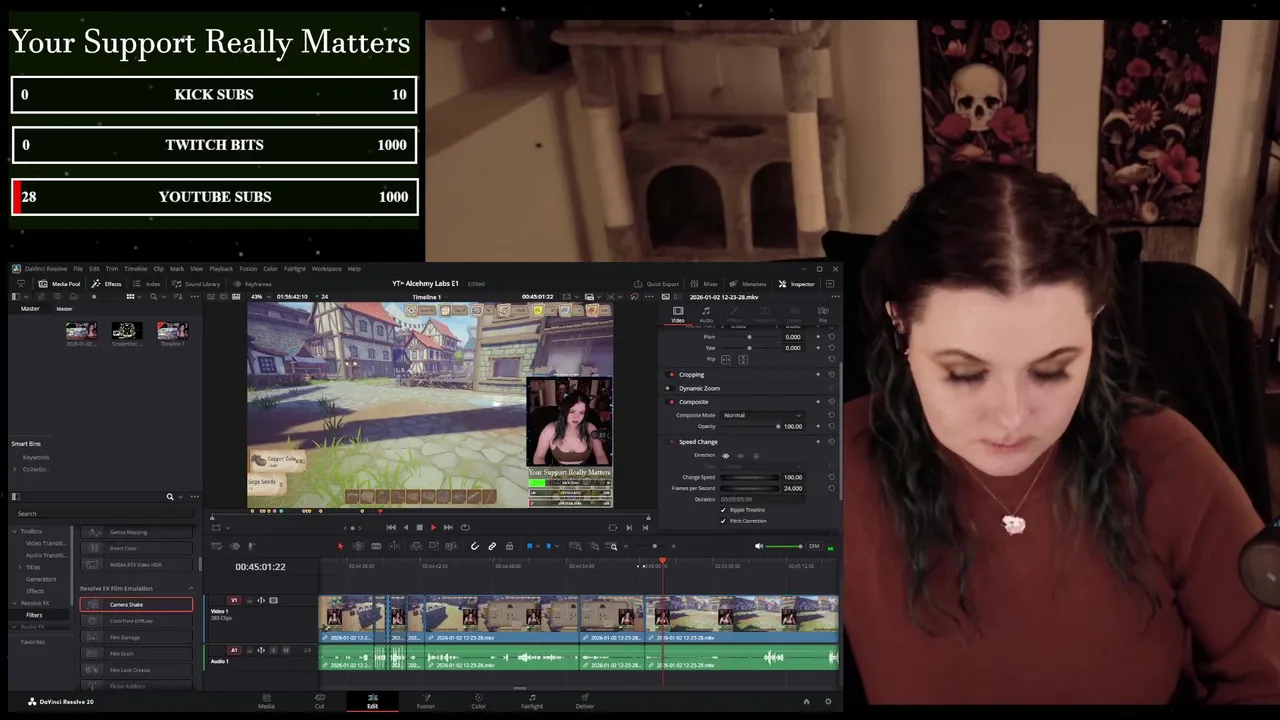
Task: Go to the Media page
Action: coord(266,701)
